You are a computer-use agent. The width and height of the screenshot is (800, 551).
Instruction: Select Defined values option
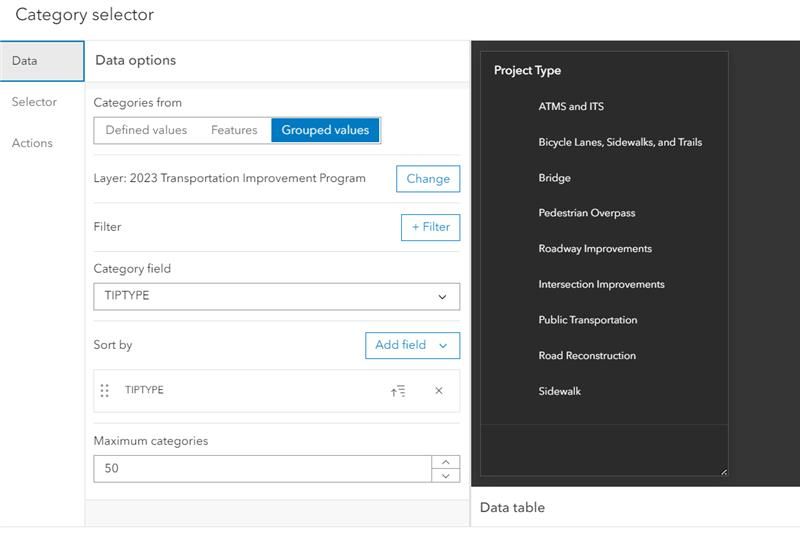[x=146, y=130]
